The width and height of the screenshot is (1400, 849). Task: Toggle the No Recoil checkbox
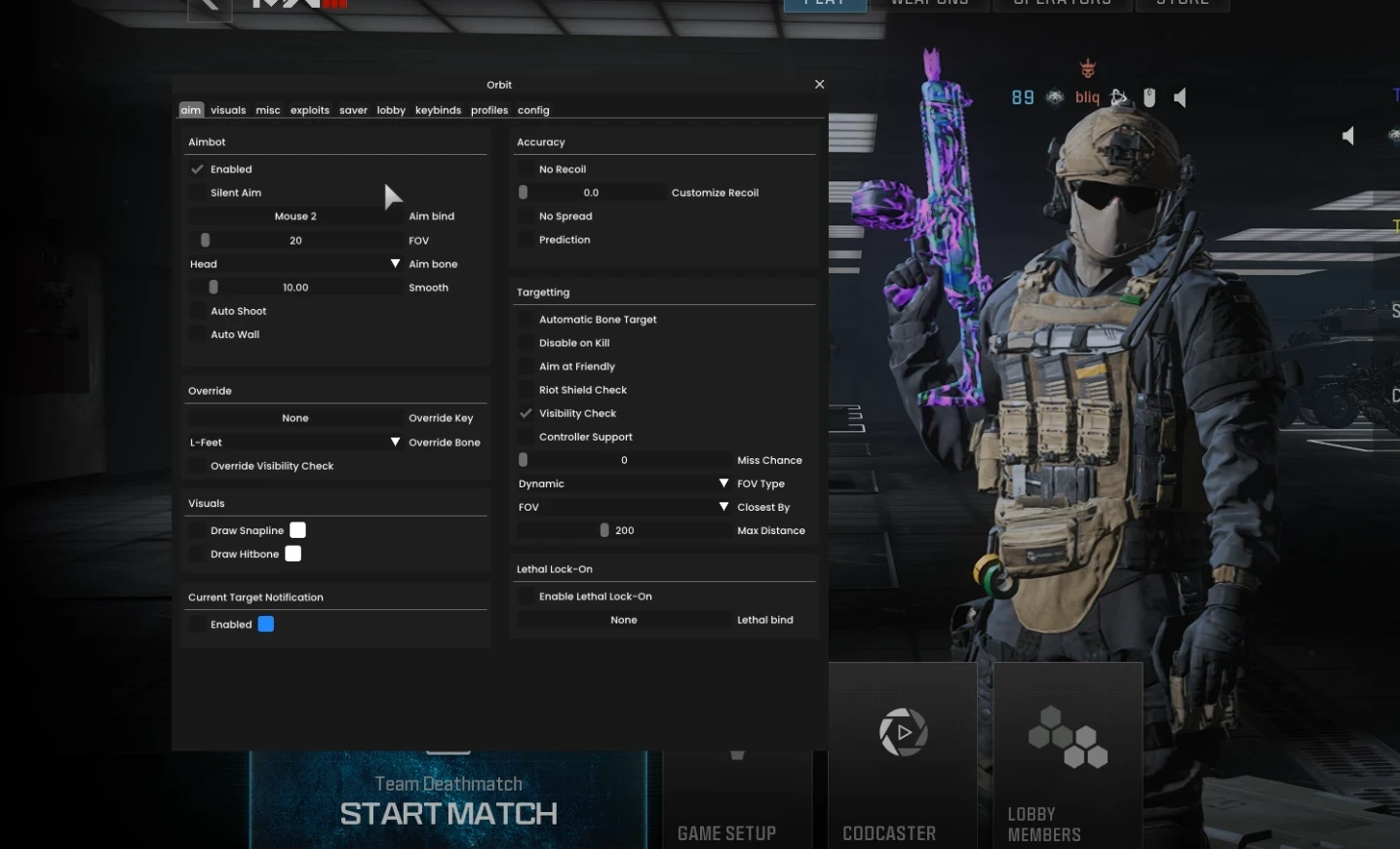(526, 170)
